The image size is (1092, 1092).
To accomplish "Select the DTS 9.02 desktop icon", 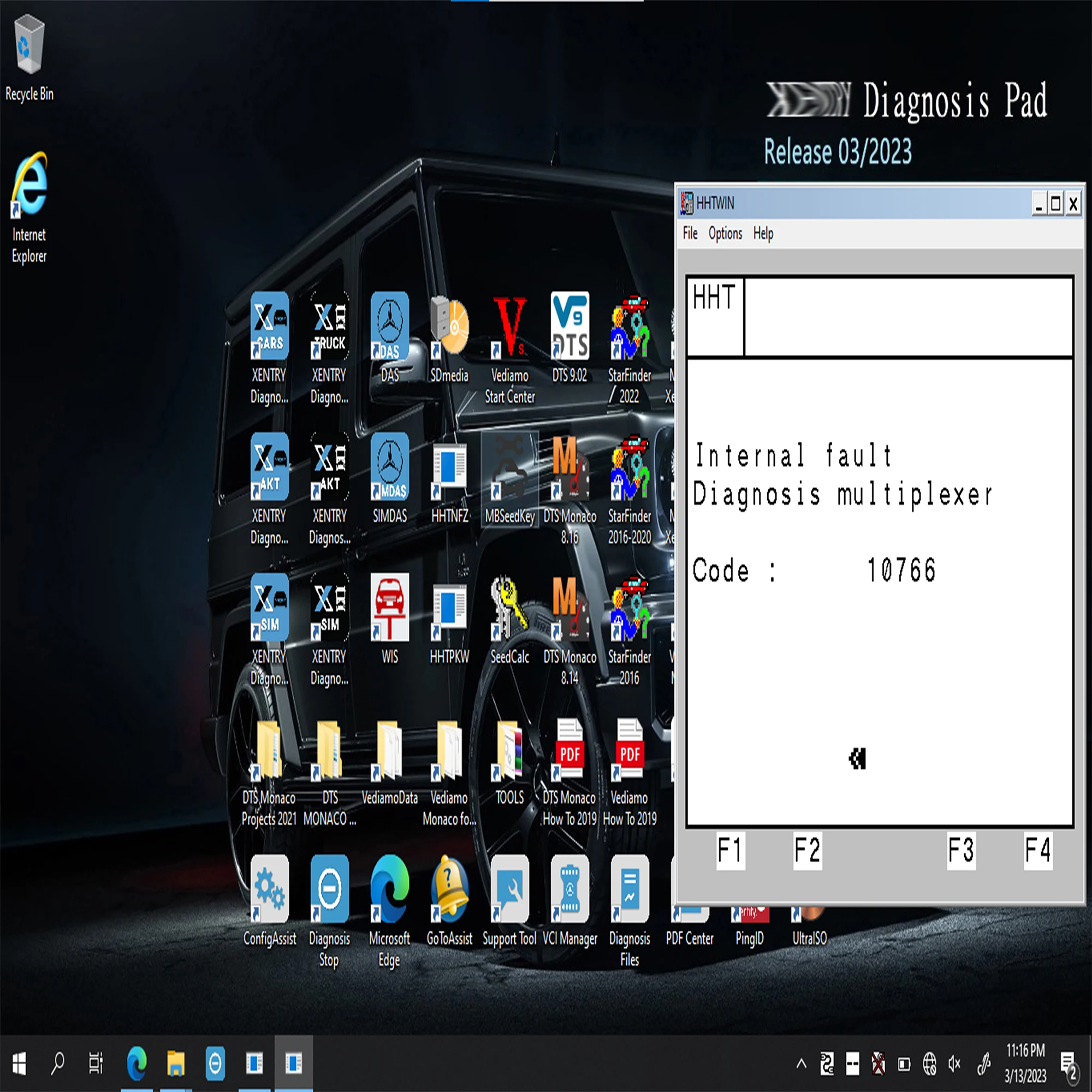I will (569, 337).
